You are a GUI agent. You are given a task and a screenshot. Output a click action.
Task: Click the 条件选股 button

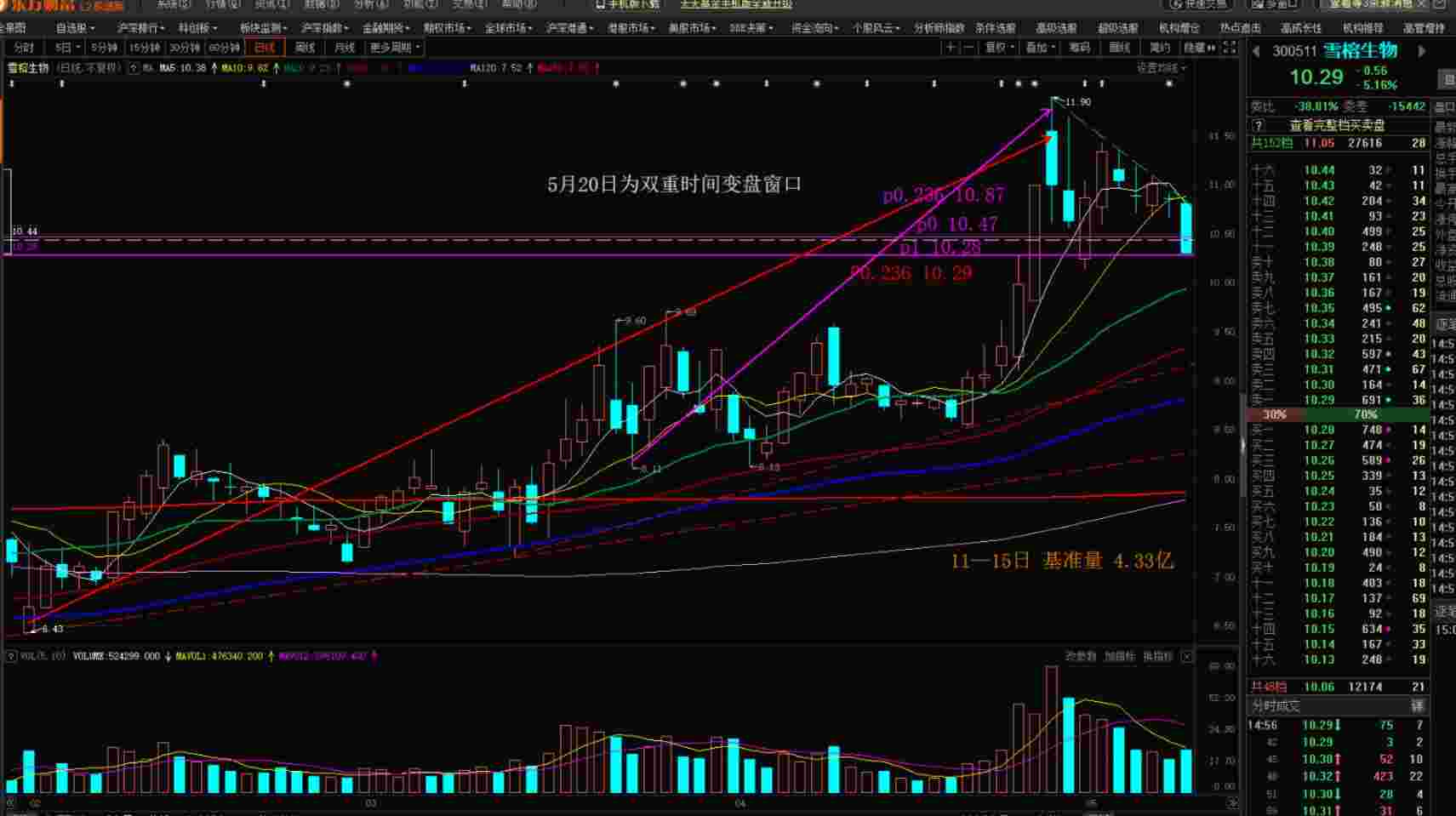(996, 28)
